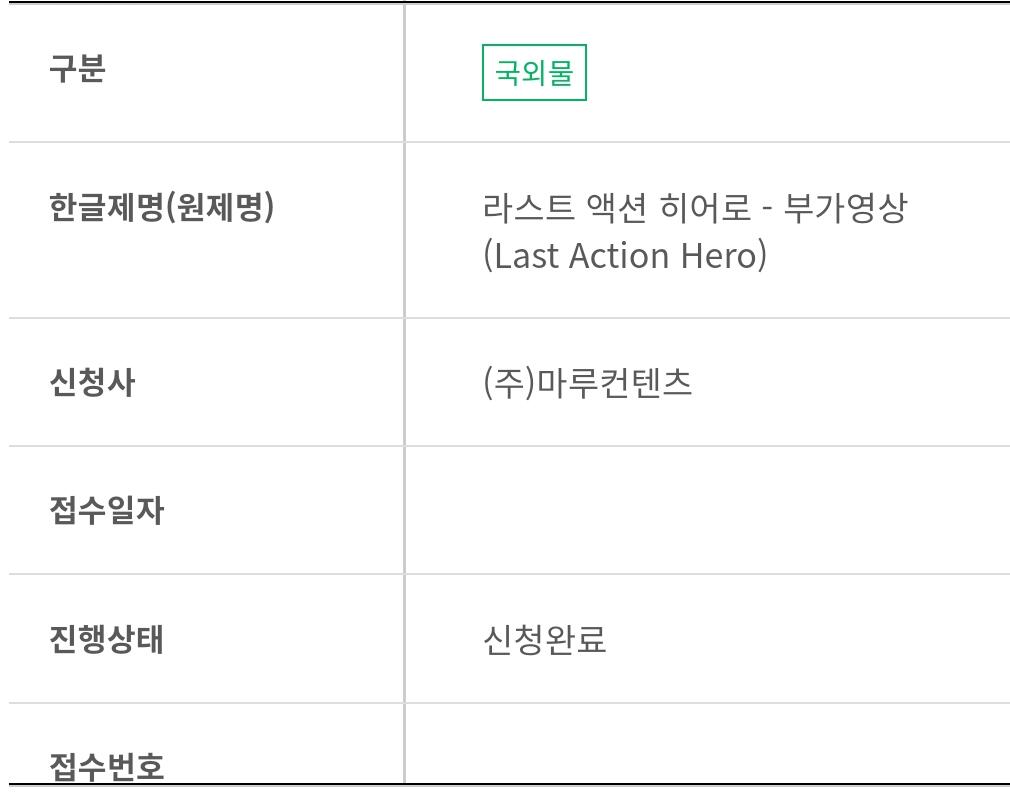
Task: Click the word Last in original title
Action: (526, 256)
